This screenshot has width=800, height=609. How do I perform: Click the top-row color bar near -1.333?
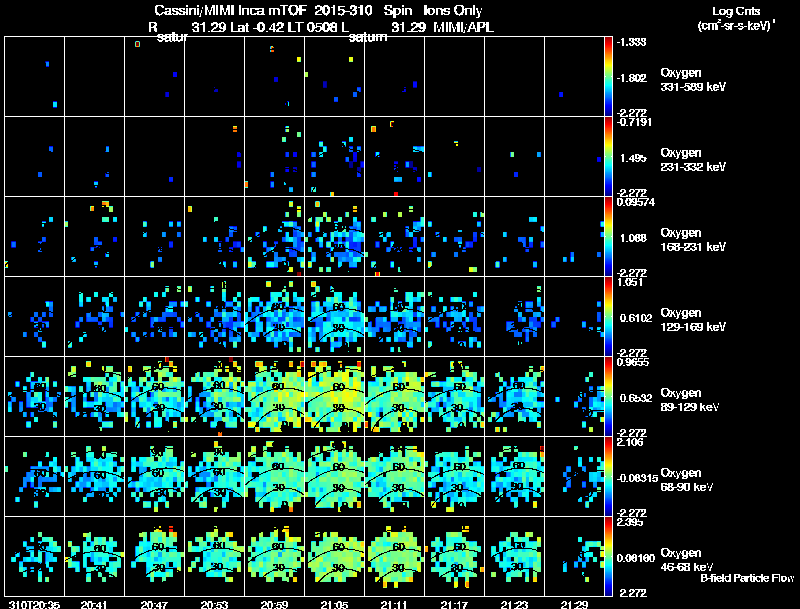click(x=608, y=77)
